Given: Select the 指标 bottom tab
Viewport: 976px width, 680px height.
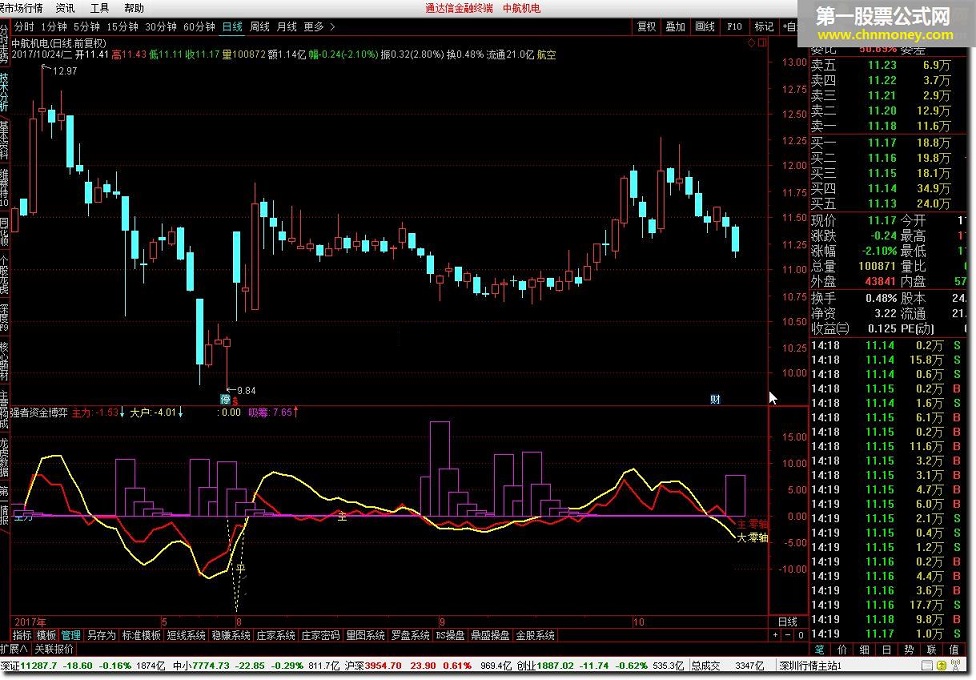Looking at the screenshot, I should [22, 636].
